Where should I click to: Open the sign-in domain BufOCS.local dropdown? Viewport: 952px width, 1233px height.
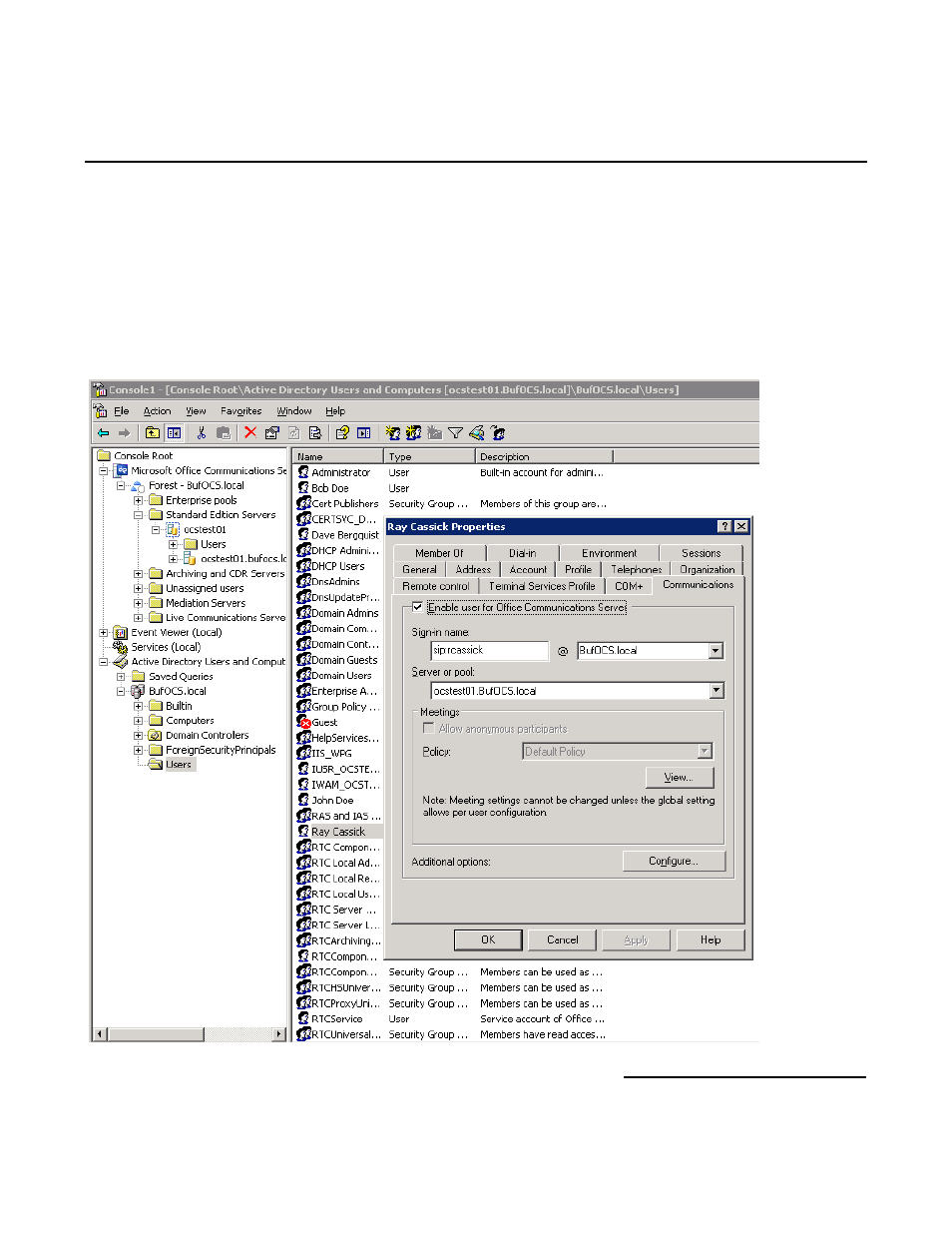coord(715,651)
